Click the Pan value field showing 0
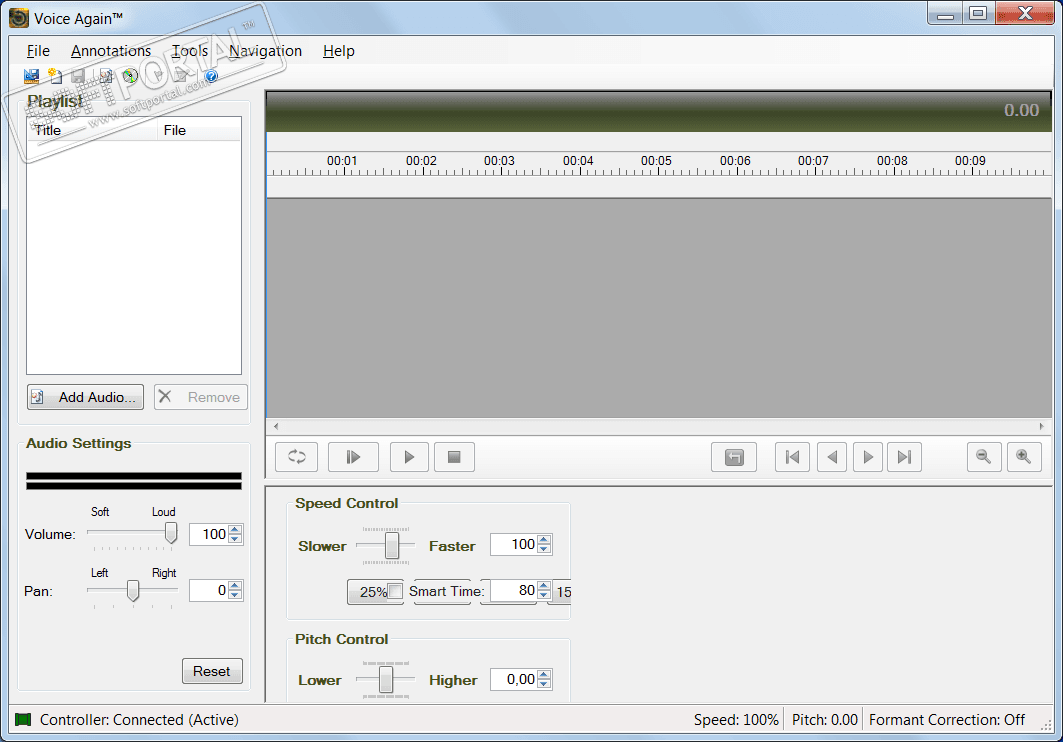Screen dimensions: 1063x742 [x=209, y=590]
